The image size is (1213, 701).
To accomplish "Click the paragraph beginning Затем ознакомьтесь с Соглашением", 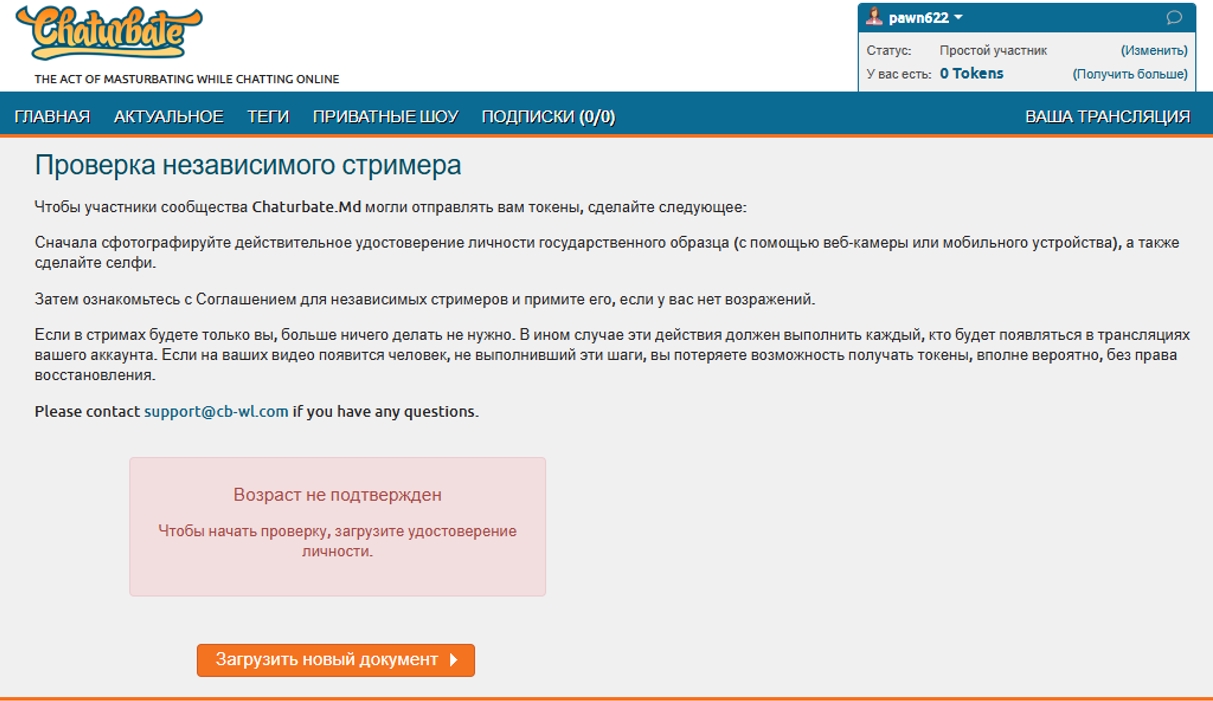I will pos(425,299).
